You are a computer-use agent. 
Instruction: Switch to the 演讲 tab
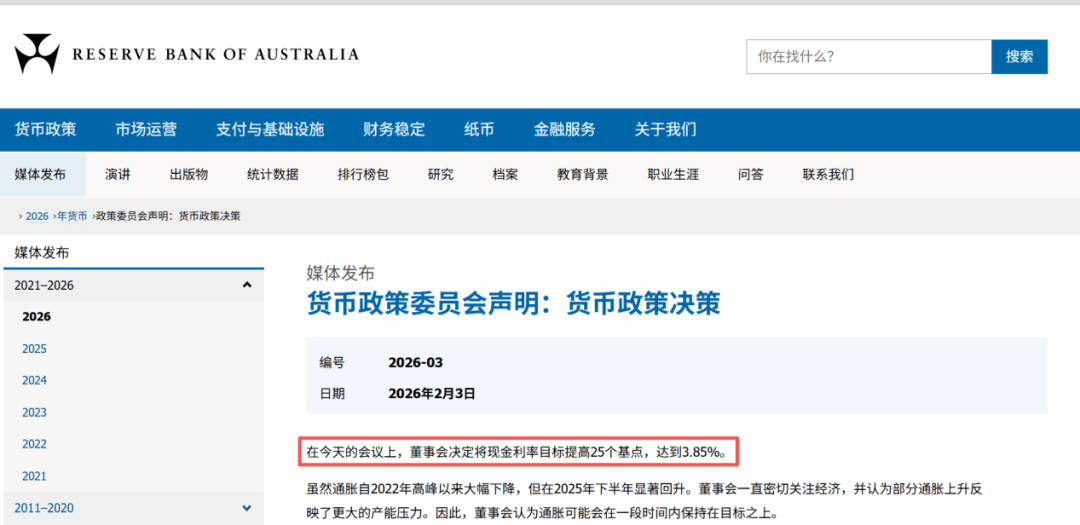point(118,175)
